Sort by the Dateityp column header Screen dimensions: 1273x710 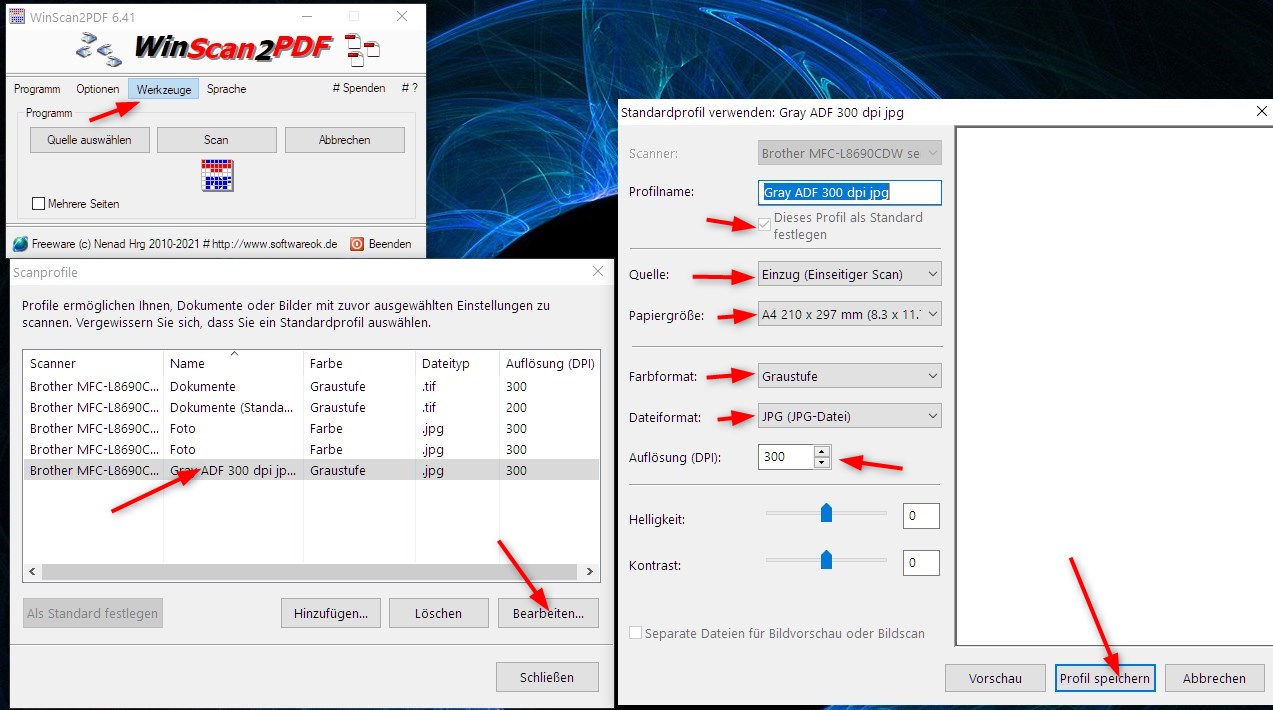456,364
